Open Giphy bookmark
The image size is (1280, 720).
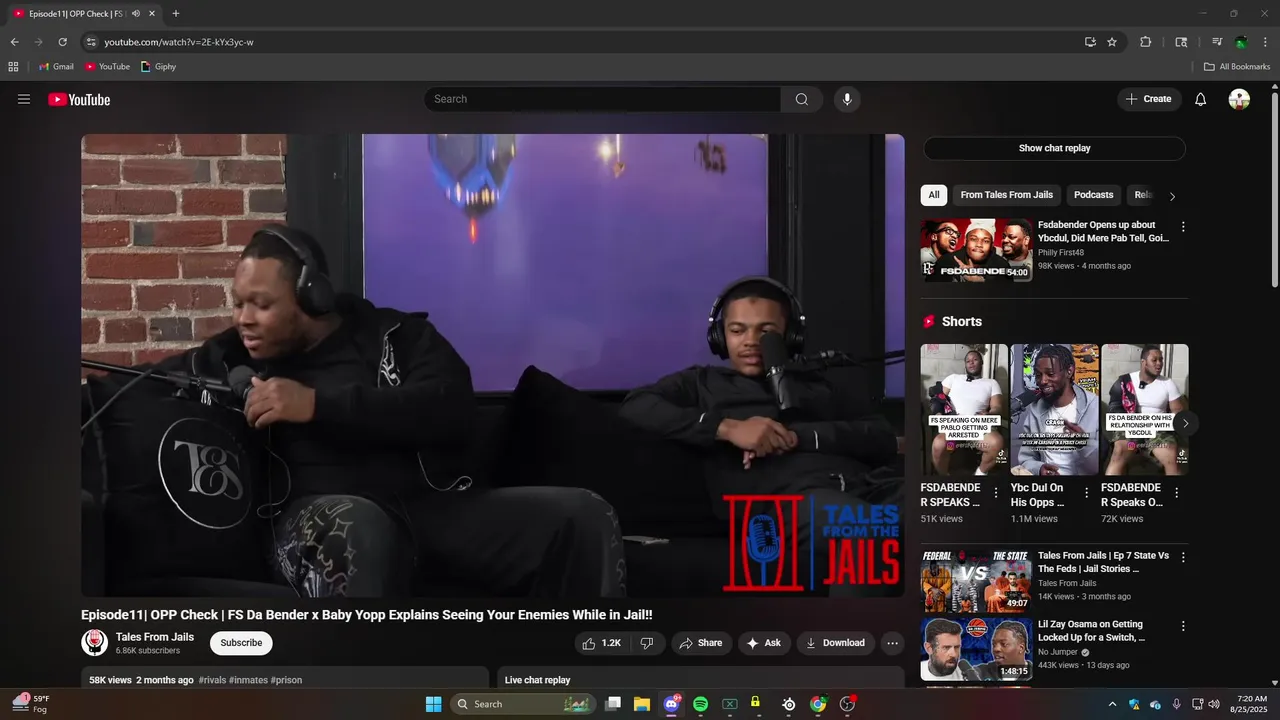point(159,67)
